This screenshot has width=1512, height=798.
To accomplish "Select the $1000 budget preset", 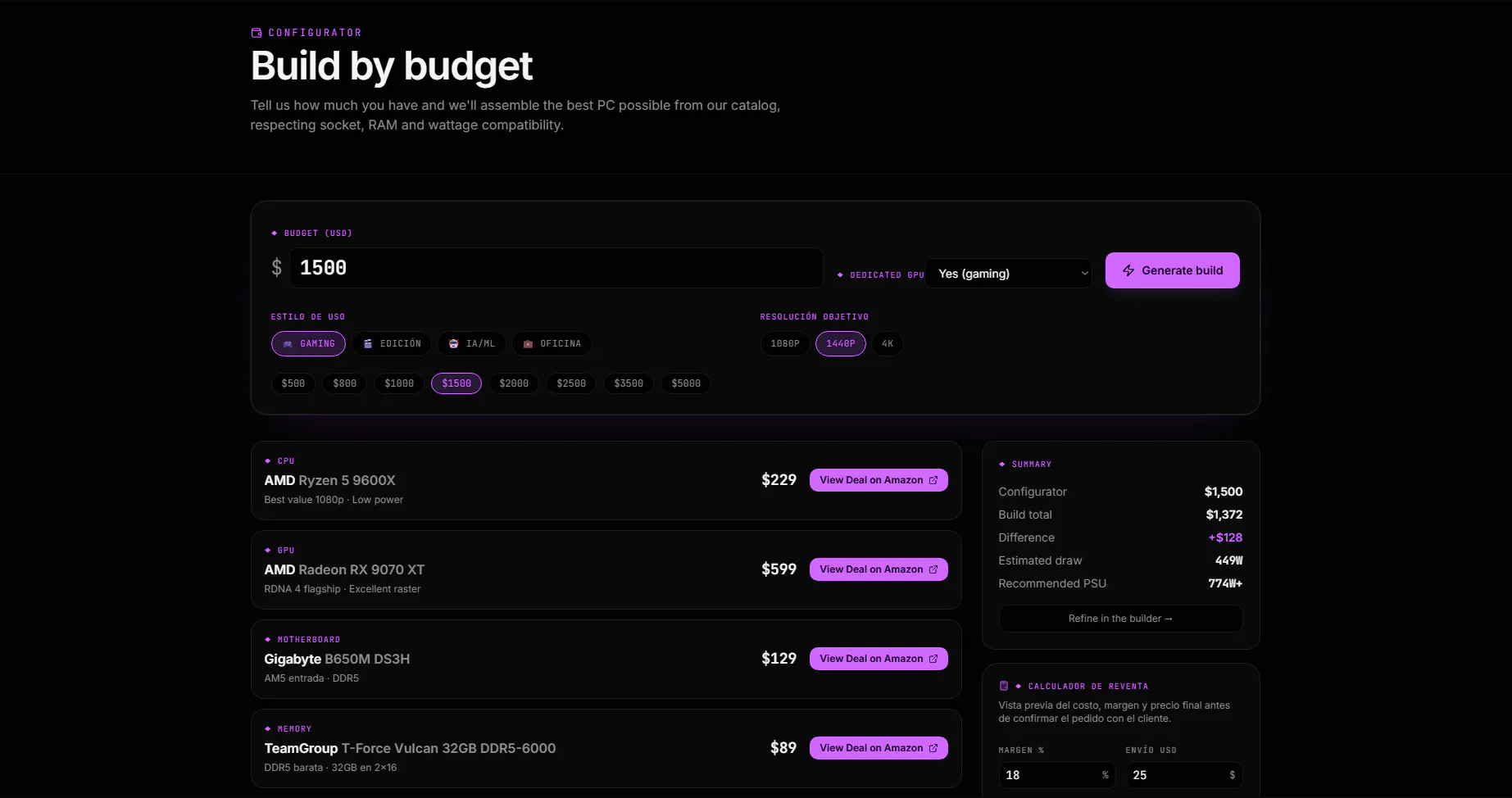I will pos(399,383).
